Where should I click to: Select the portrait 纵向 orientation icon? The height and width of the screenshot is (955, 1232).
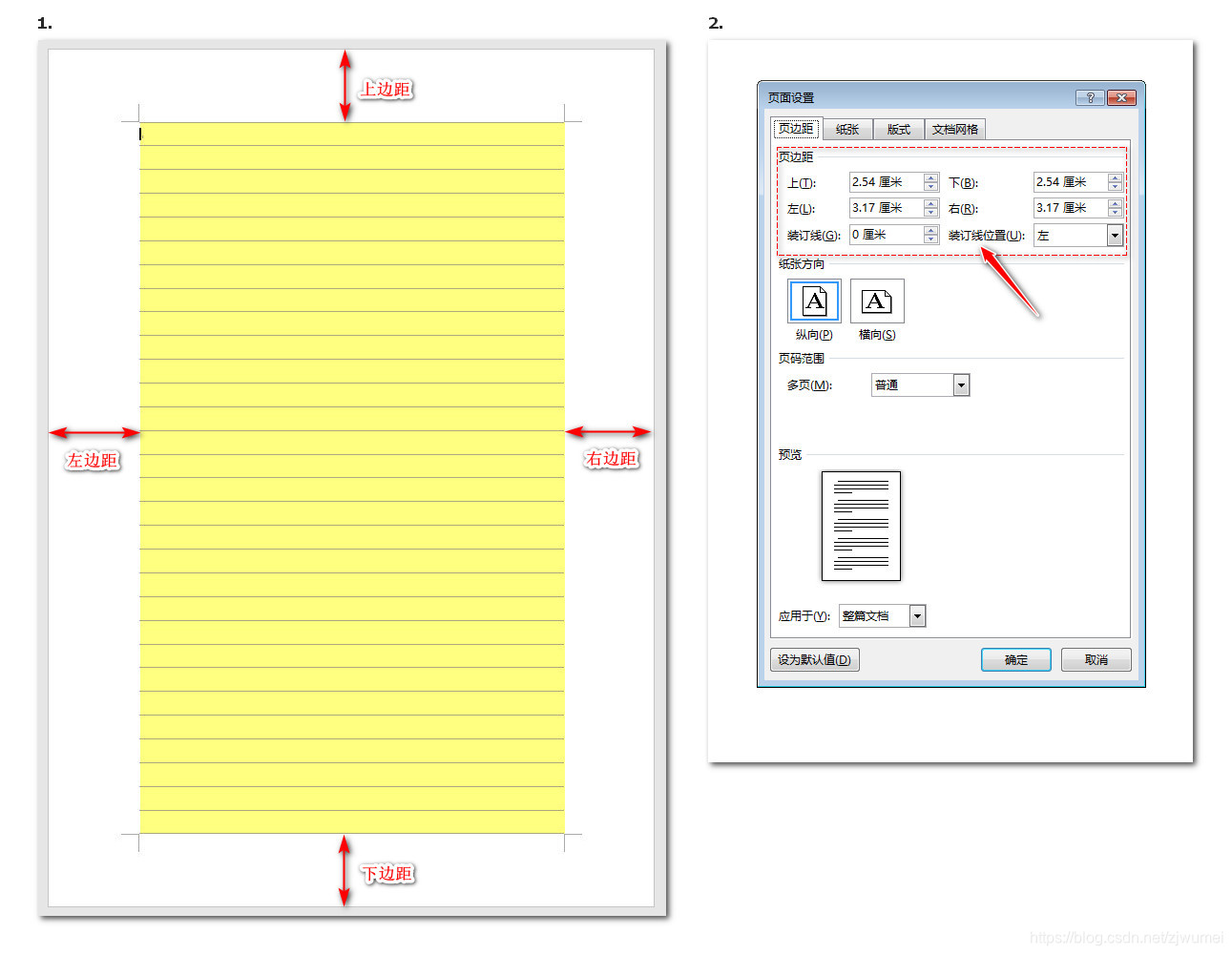pyautogui.click(x=814, y=301)
